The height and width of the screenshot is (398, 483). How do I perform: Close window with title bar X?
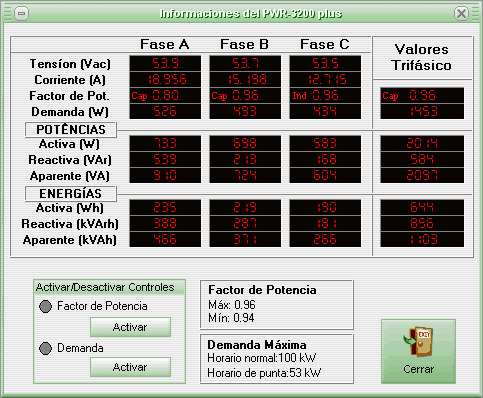point(461,14)
